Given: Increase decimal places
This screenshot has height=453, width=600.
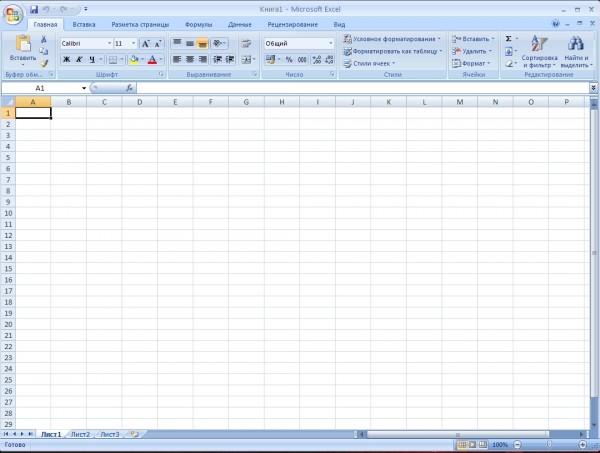Looking at the screenshot, I should tap(317, 59).
